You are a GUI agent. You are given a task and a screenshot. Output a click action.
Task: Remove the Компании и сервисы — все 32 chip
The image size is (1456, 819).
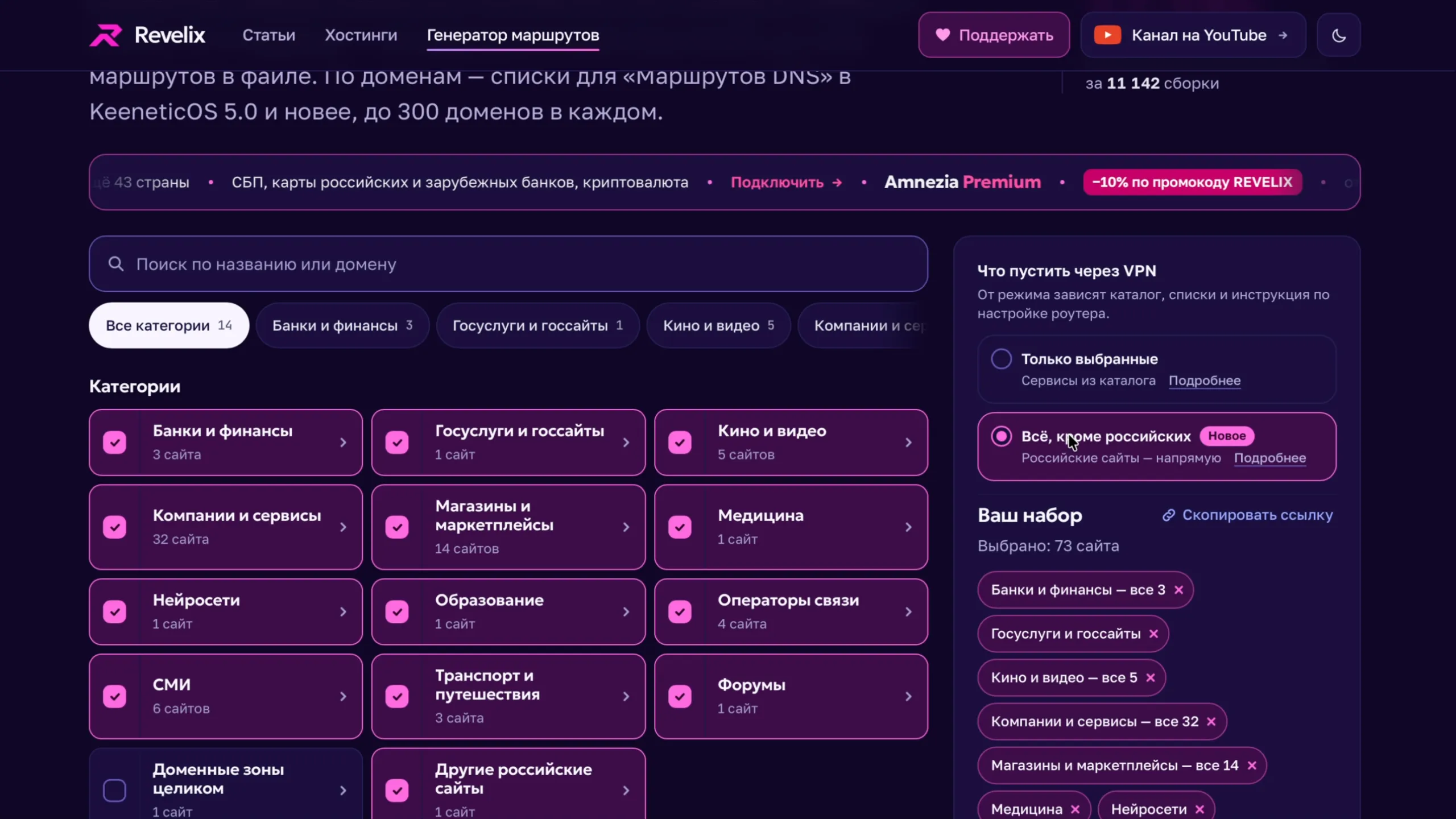(x=1211, y=721)
